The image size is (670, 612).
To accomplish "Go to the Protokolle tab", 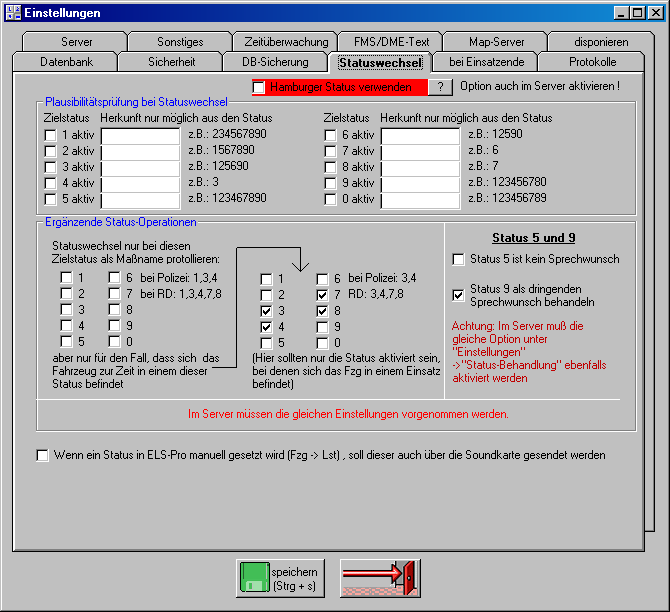I will click(592, 62).
